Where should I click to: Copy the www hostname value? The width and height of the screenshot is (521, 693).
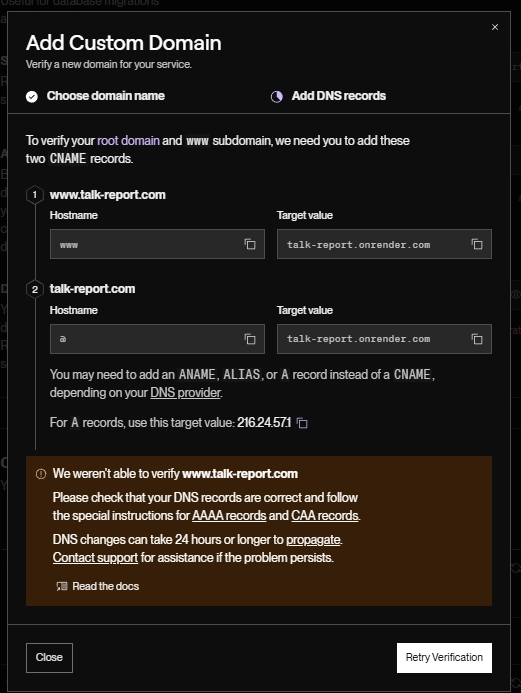pos(250,244)
